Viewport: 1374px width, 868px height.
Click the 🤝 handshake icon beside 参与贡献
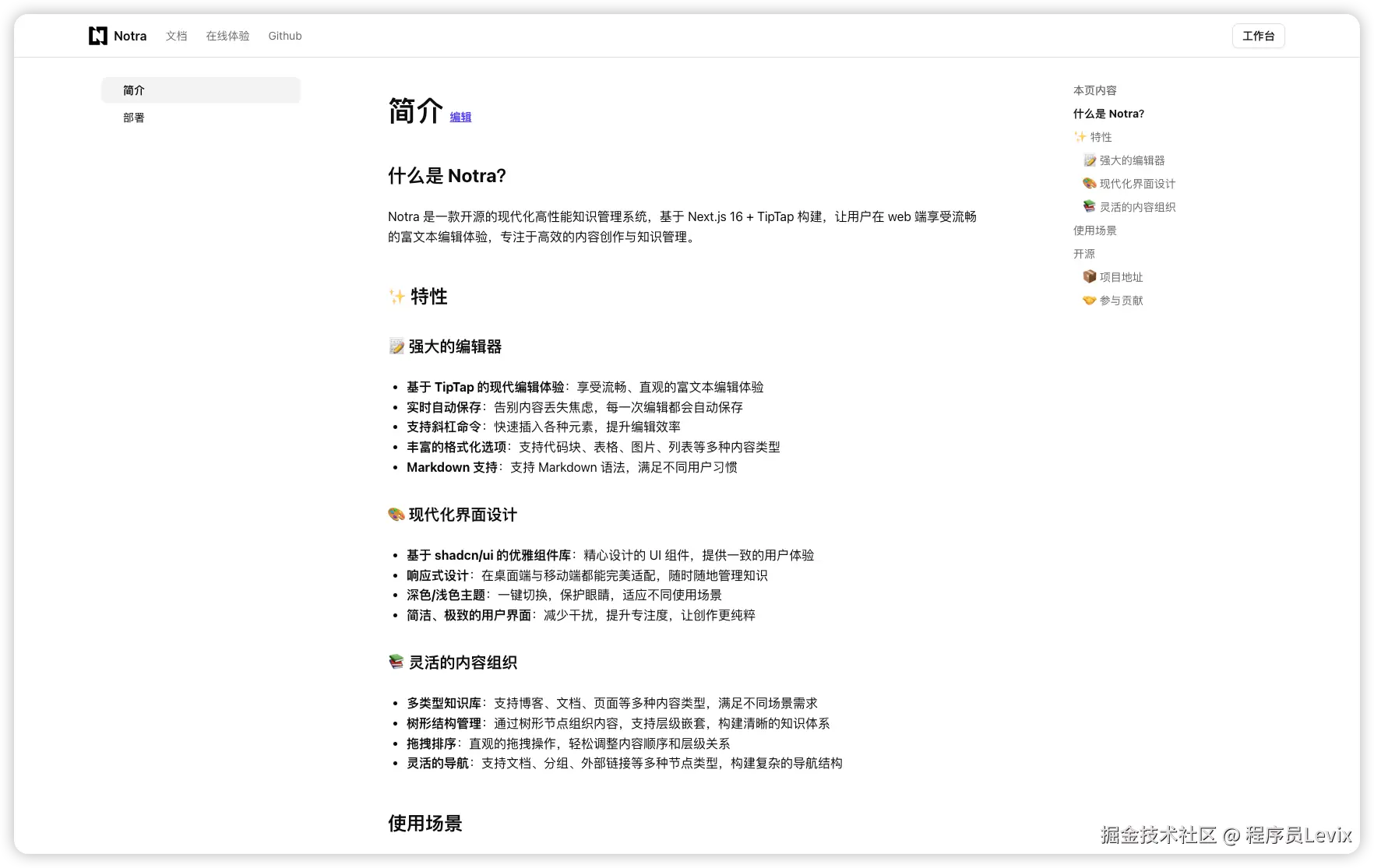pyautogui.click(x=1089, y=300)
